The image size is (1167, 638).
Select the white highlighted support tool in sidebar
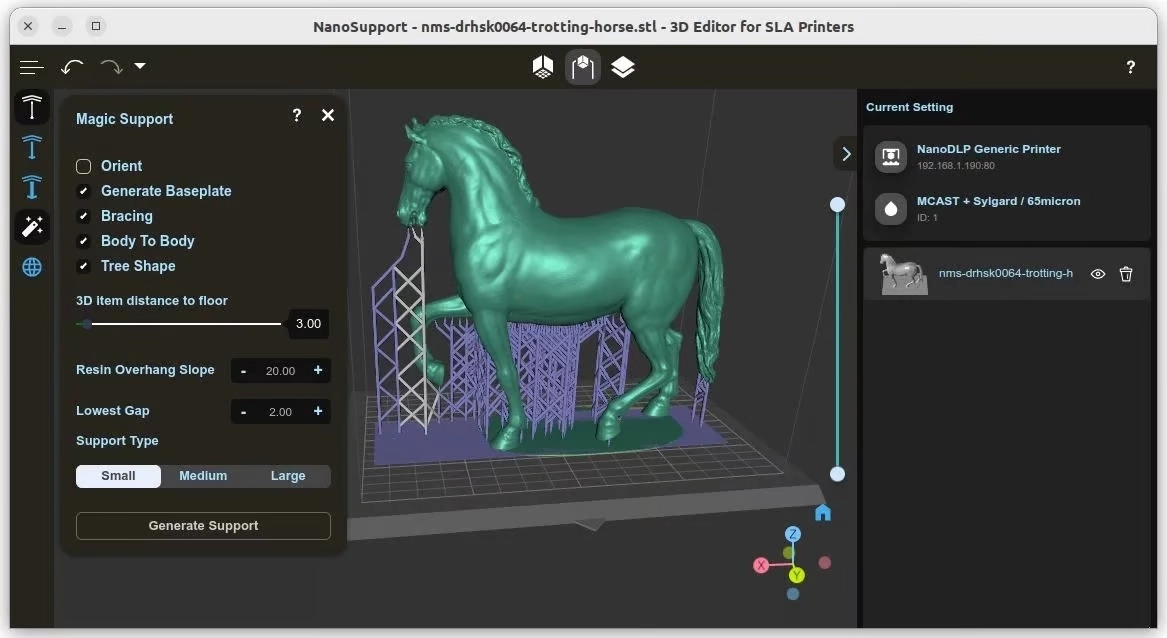[32, 108]
